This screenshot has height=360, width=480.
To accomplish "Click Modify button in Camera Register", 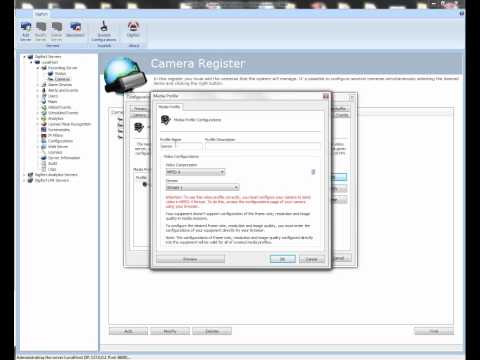I will (x=170, y=331).
